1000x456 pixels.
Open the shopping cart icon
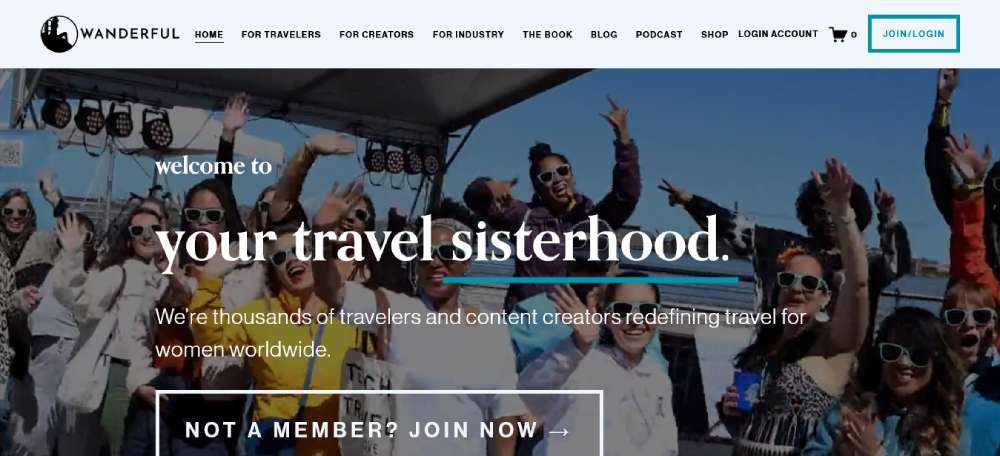point(838,34)
